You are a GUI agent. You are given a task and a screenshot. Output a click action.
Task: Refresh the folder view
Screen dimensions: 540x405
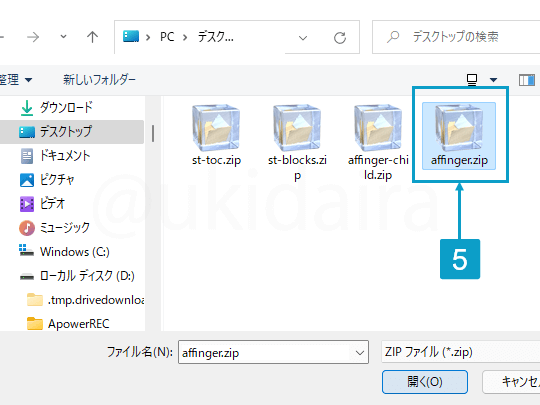(340, 38)
